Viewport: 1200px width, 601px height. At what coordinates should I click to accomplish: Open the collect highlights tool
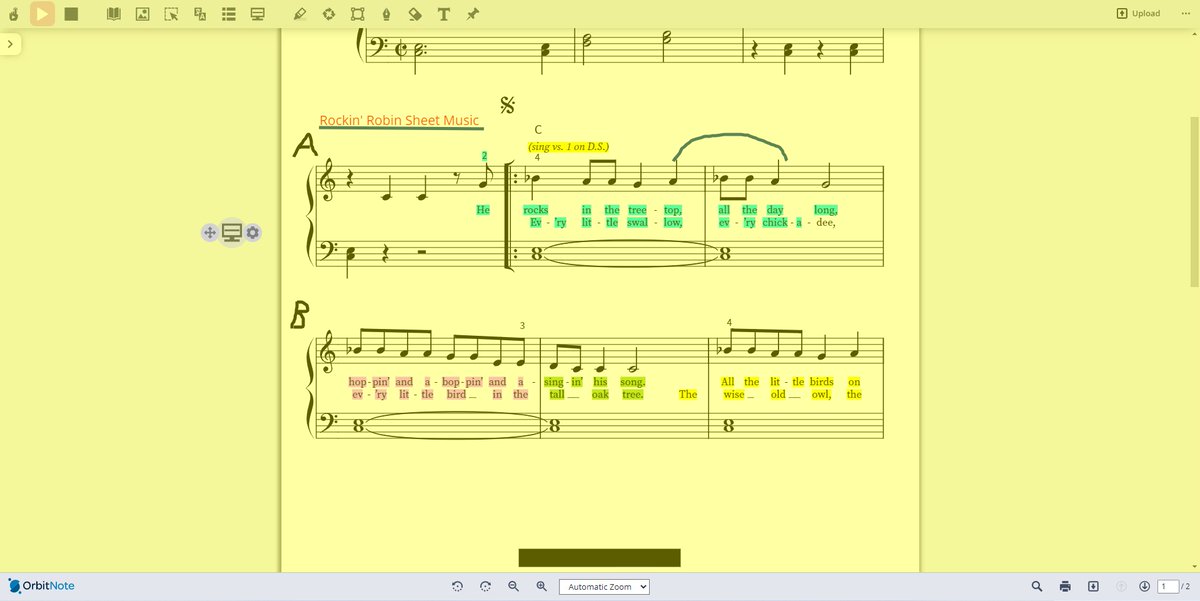(x=228, y=14)
